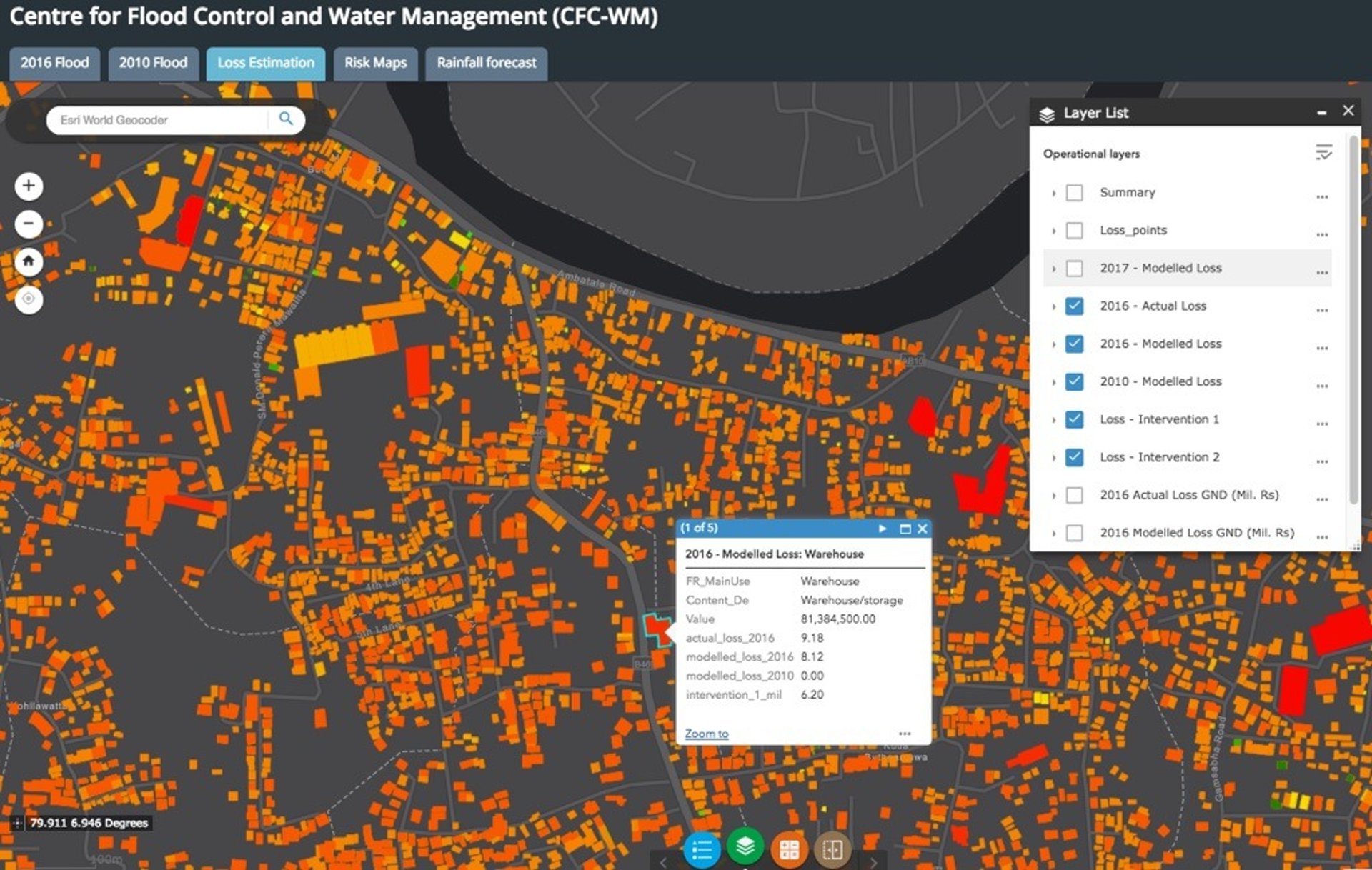
Task: Expand the Loss_points layer entry
Action: pyautogui.click(x=1053, y=231)
